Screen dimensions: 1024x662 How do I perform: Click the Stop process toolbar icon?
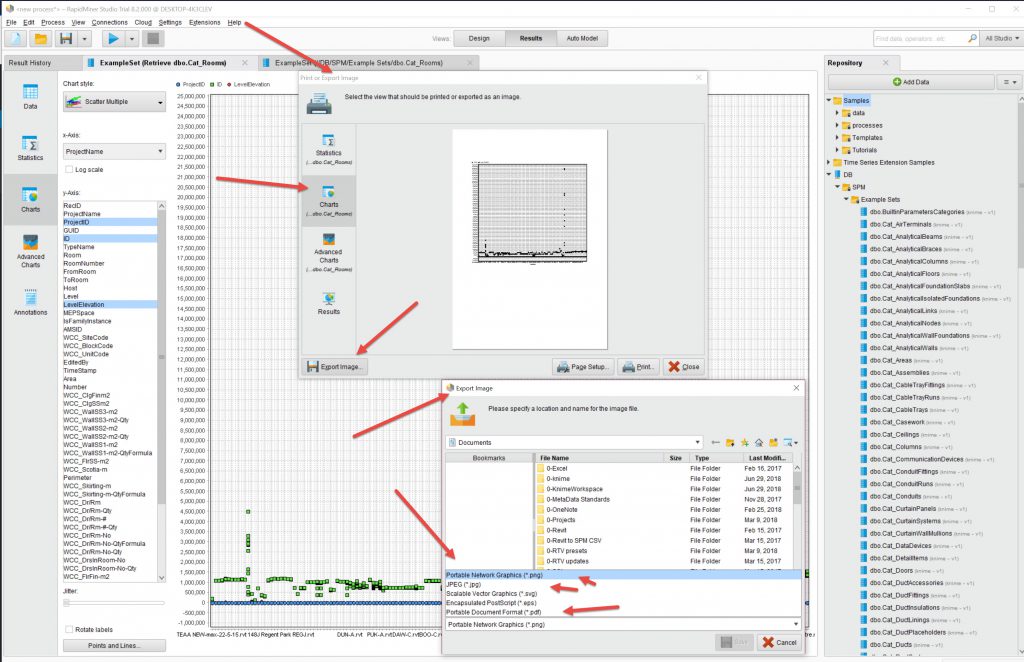(153, 38)
